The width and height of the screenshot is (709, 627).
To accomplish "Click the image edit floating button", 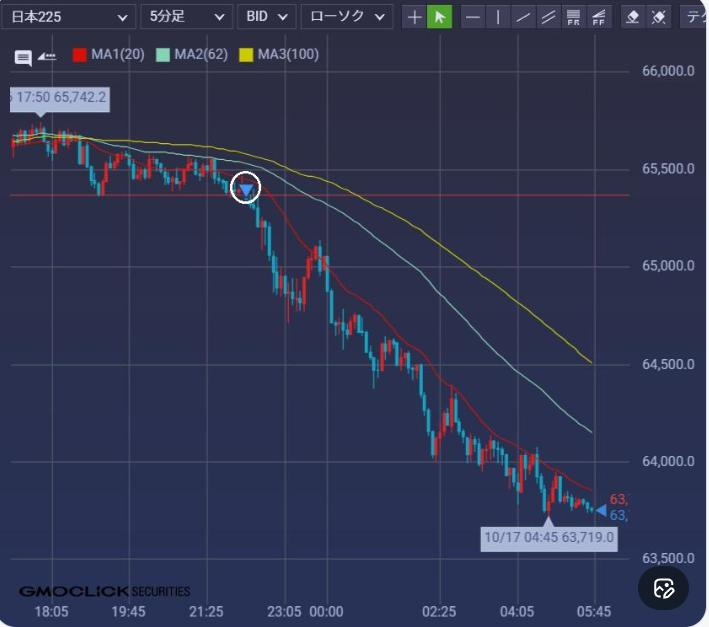I will (x=663, y=588).
